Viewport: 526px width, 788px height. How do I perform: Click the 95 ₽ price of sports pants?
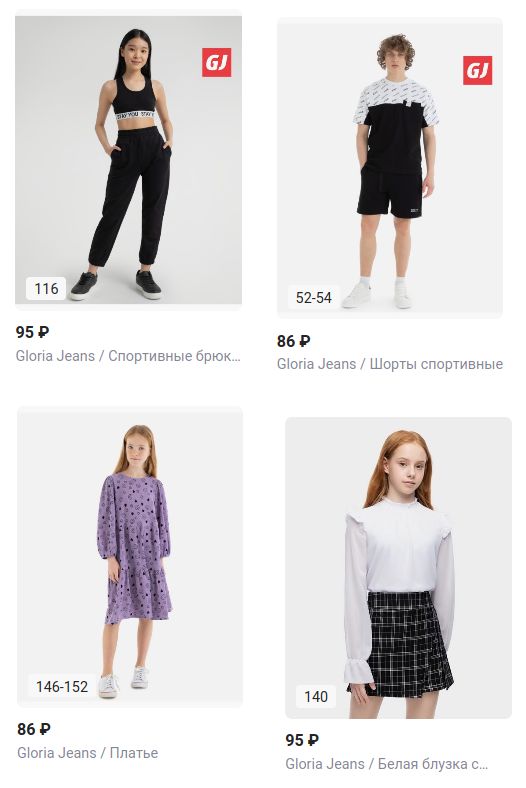pos(32,332)
